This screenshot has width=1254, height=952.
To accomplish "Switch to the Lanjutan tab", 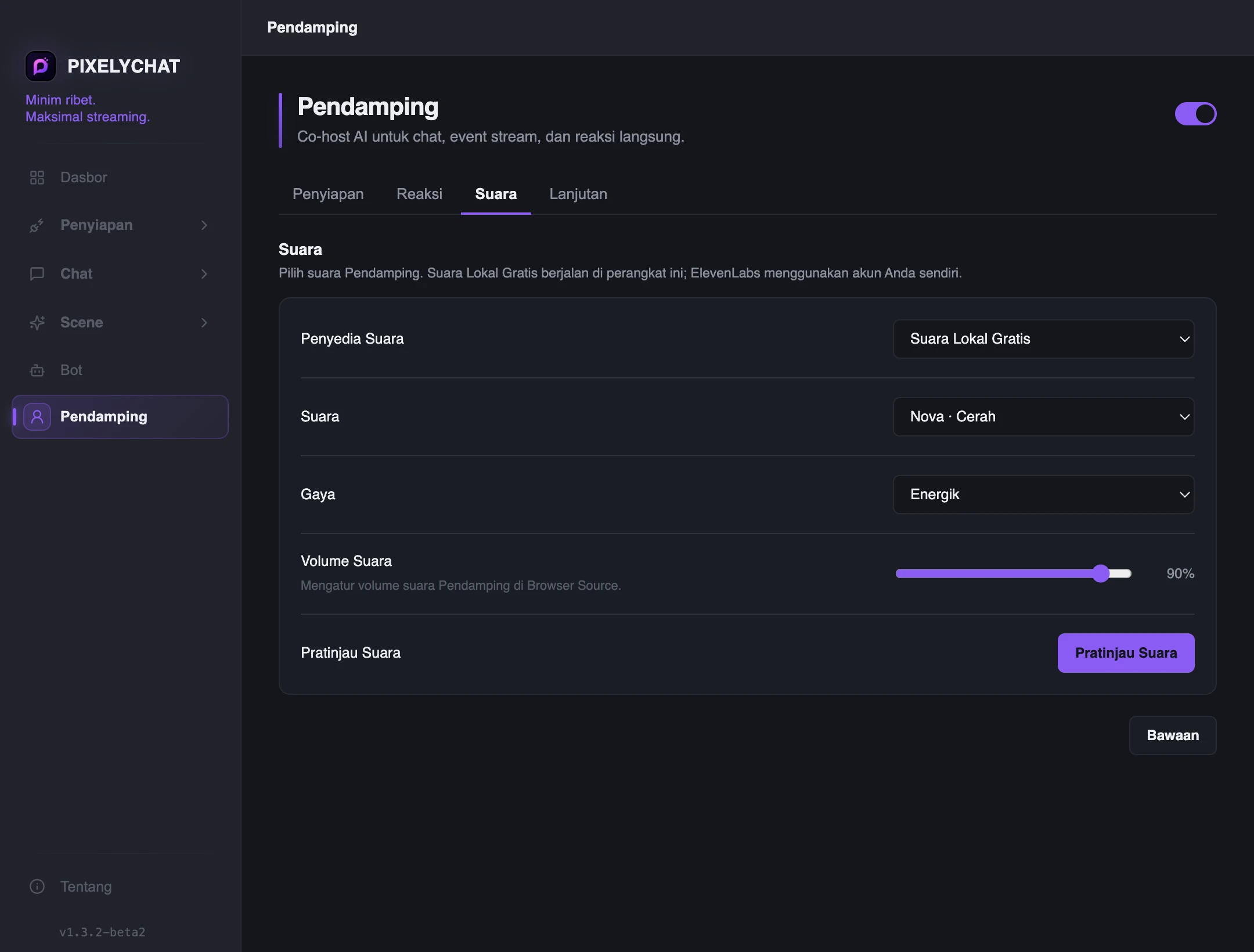I will pyautogui.click(x=578, y=194).
